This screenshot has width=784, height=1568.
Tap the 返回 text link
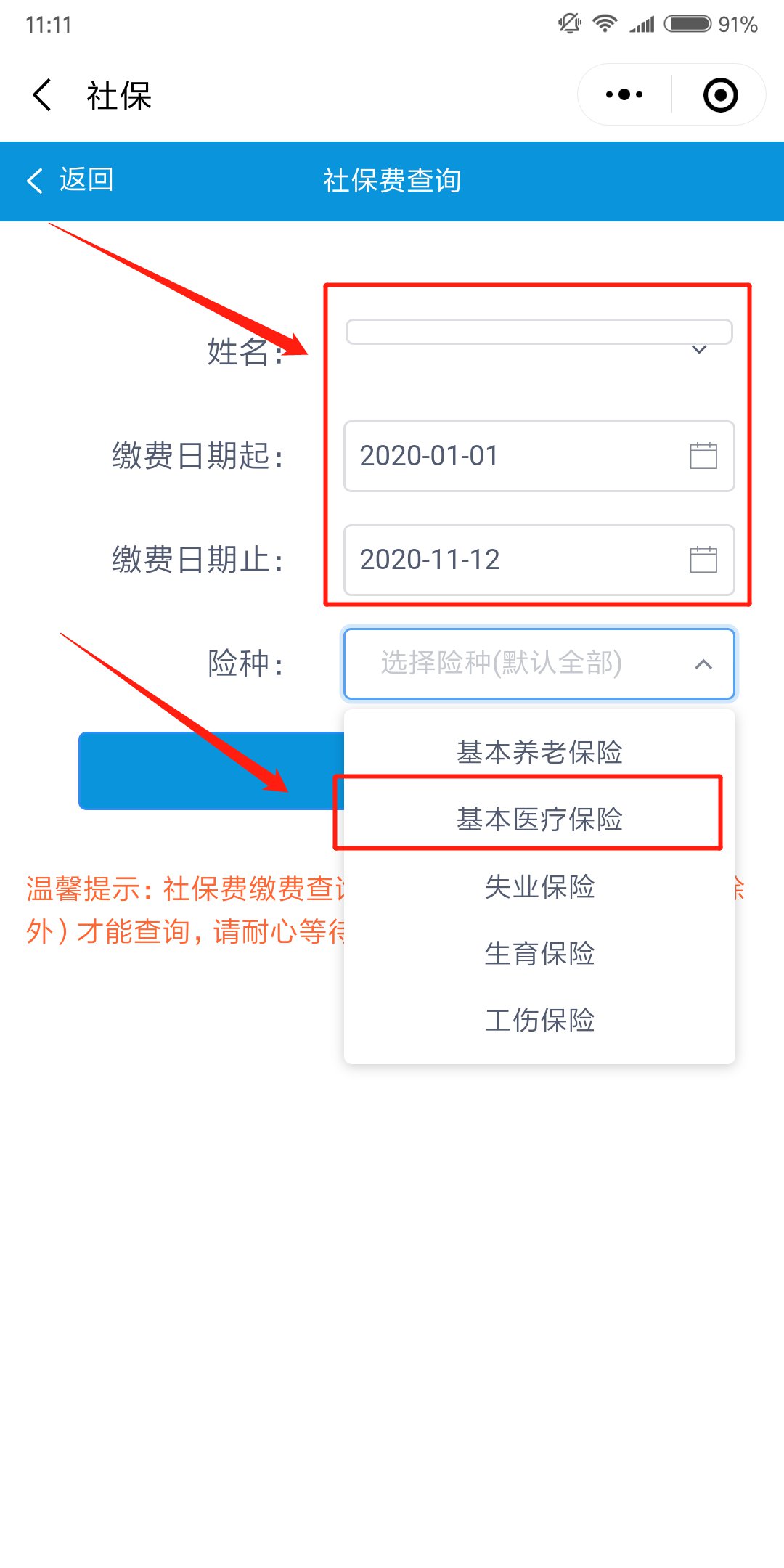[86, 179]
